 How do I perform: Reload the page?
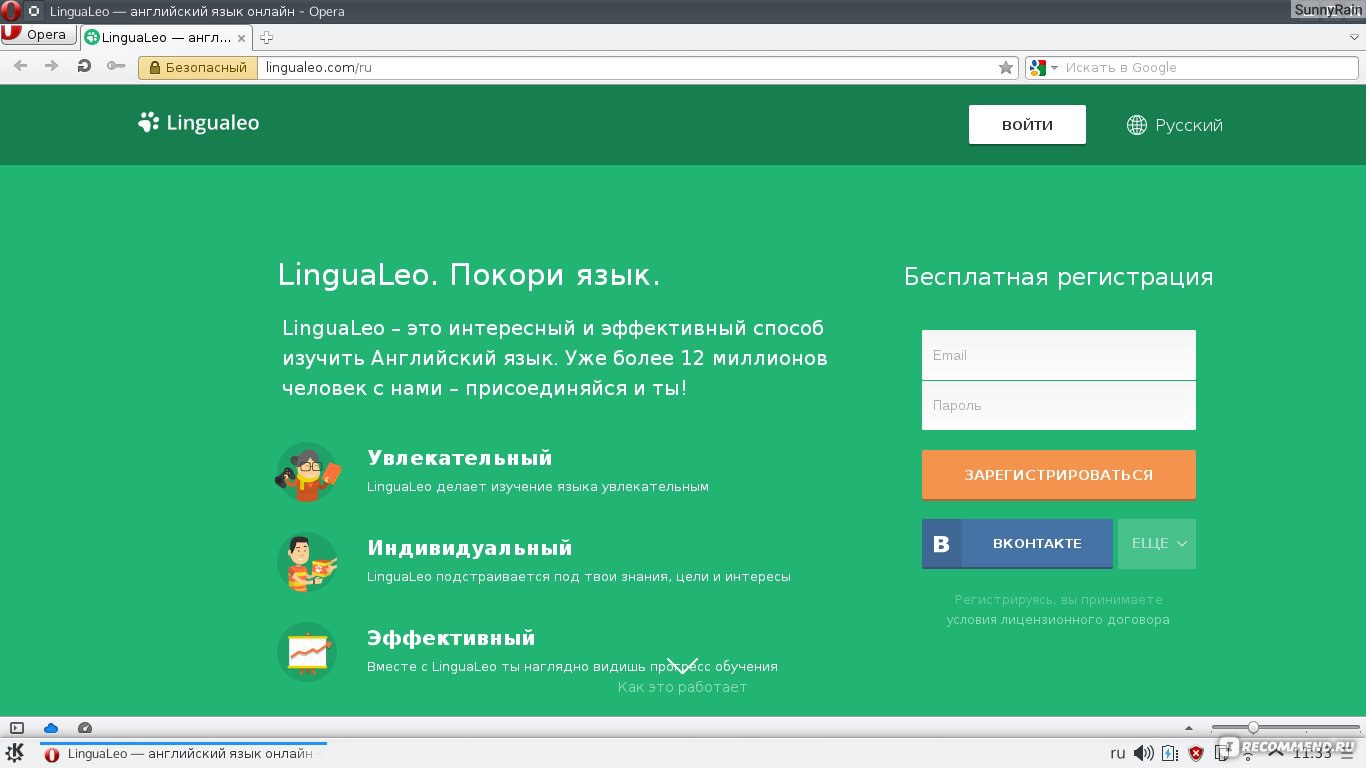(x=84, y=67)
